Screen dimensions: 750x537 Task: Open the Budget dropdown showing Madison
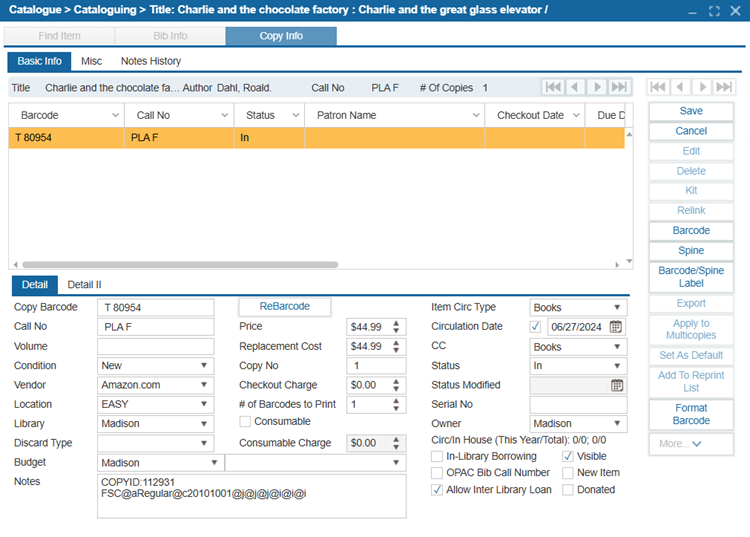(161, 462)
